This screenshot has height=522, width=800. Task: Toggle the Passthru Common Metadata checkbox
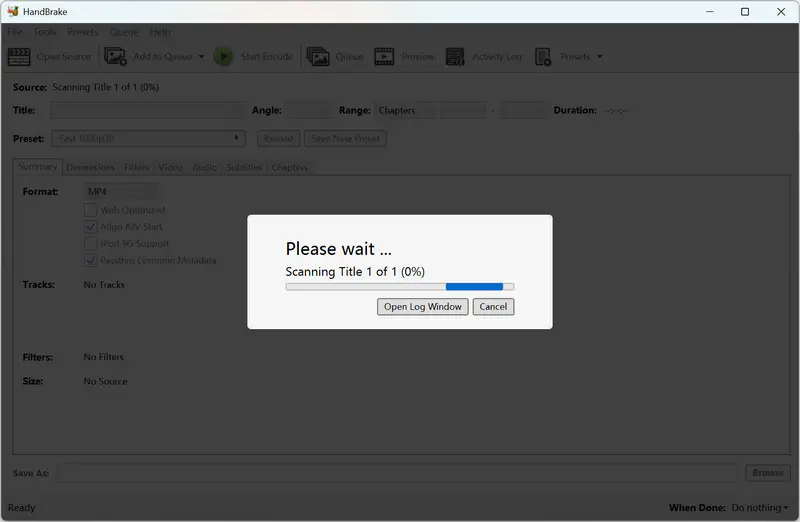[x=90, y=260]
